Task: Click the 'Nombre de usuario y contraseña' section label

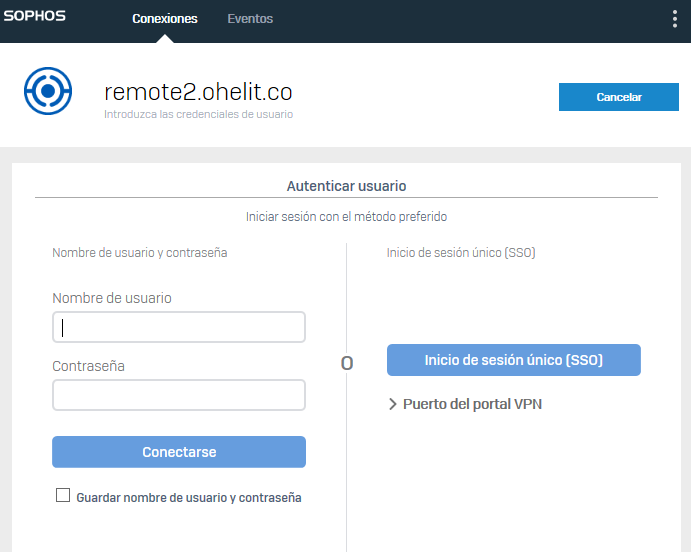Action: 139,253
